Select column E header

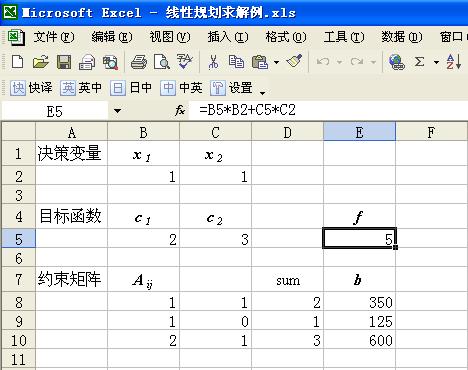tap(359, 132)
